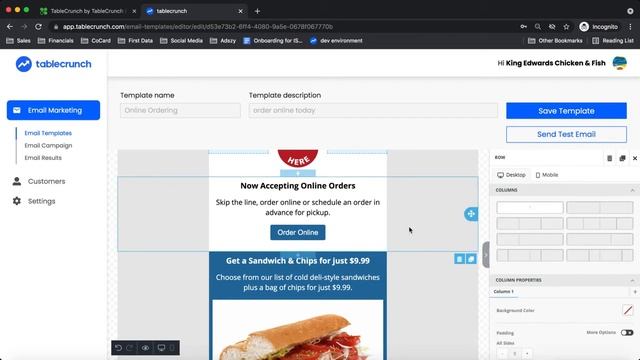Preview email with eye icon
This screenshot has width=640, height=360.
point(145,348)
